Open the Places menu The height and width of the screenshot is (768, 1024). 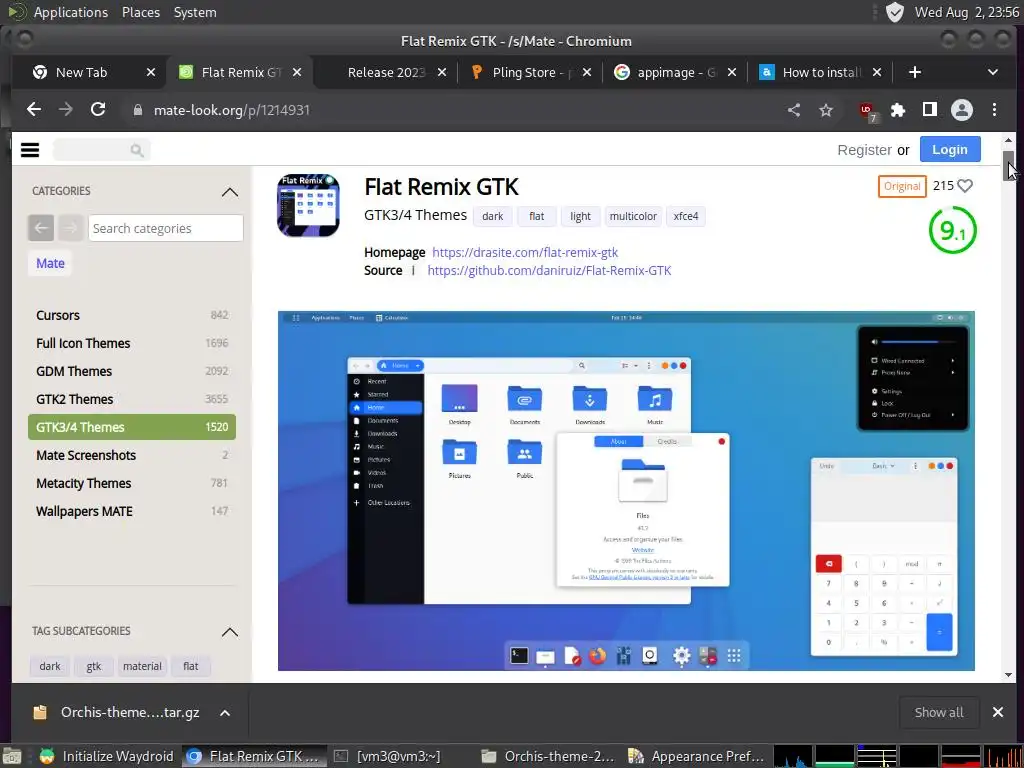click(140, 12)
